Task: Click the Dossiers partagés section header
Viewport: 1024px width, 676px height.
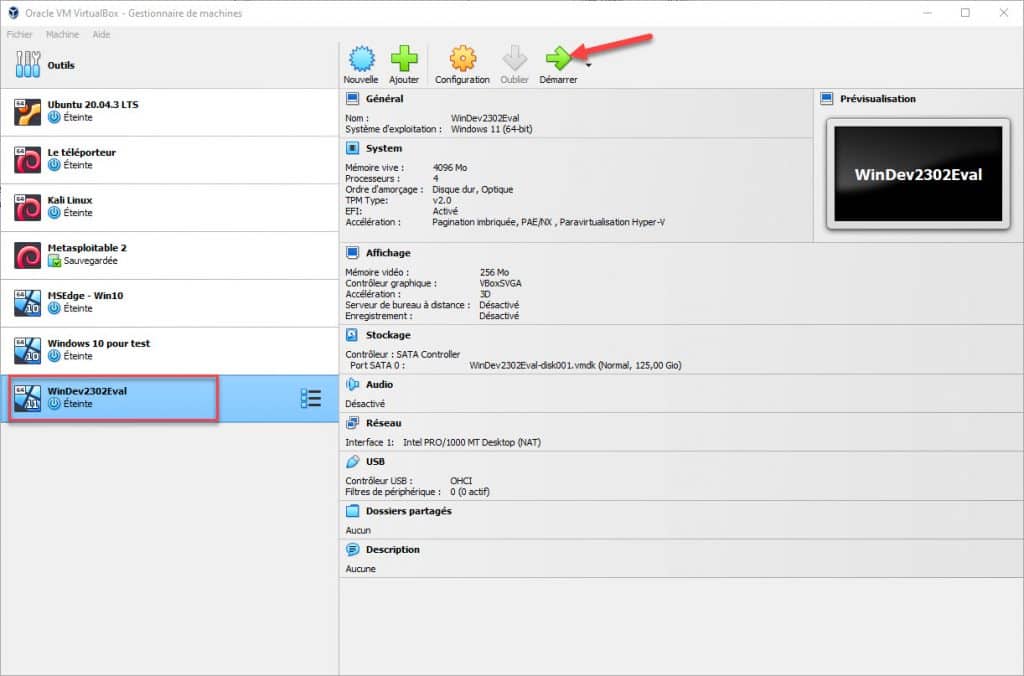Action: click(x=408, y=511)
